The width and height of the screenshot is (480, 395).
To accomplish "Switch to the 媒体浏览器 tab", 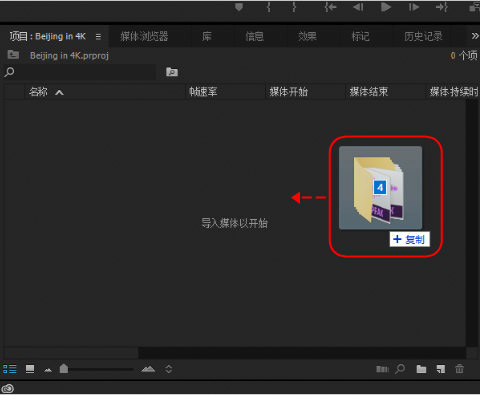I will click(144, 36).
